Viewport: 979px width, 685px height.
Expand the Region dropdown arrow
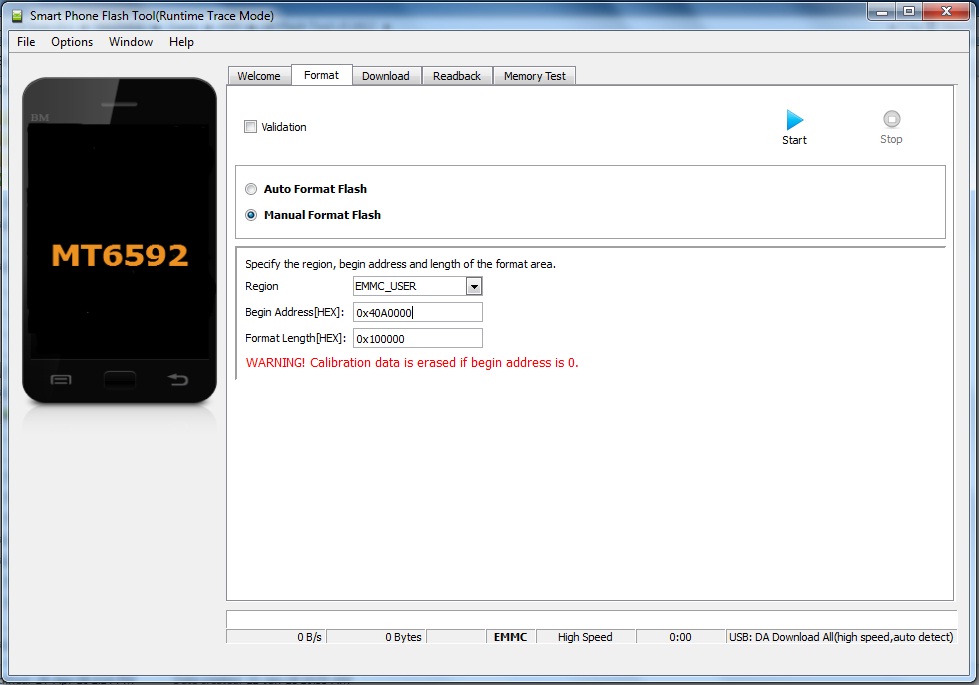coord(474,287)
